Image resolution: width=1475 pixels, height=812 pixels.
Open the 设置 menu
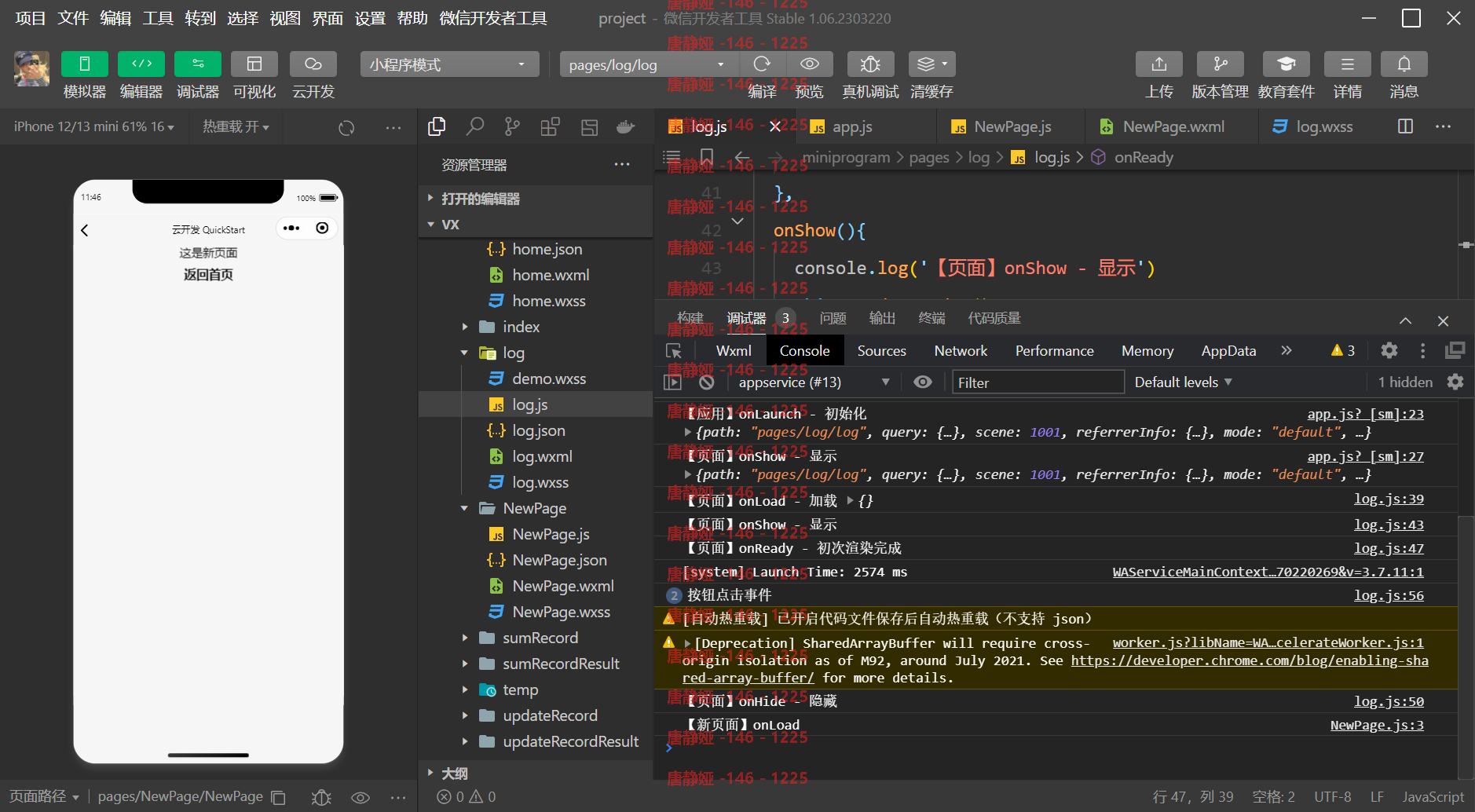click(x=370, y=18)
